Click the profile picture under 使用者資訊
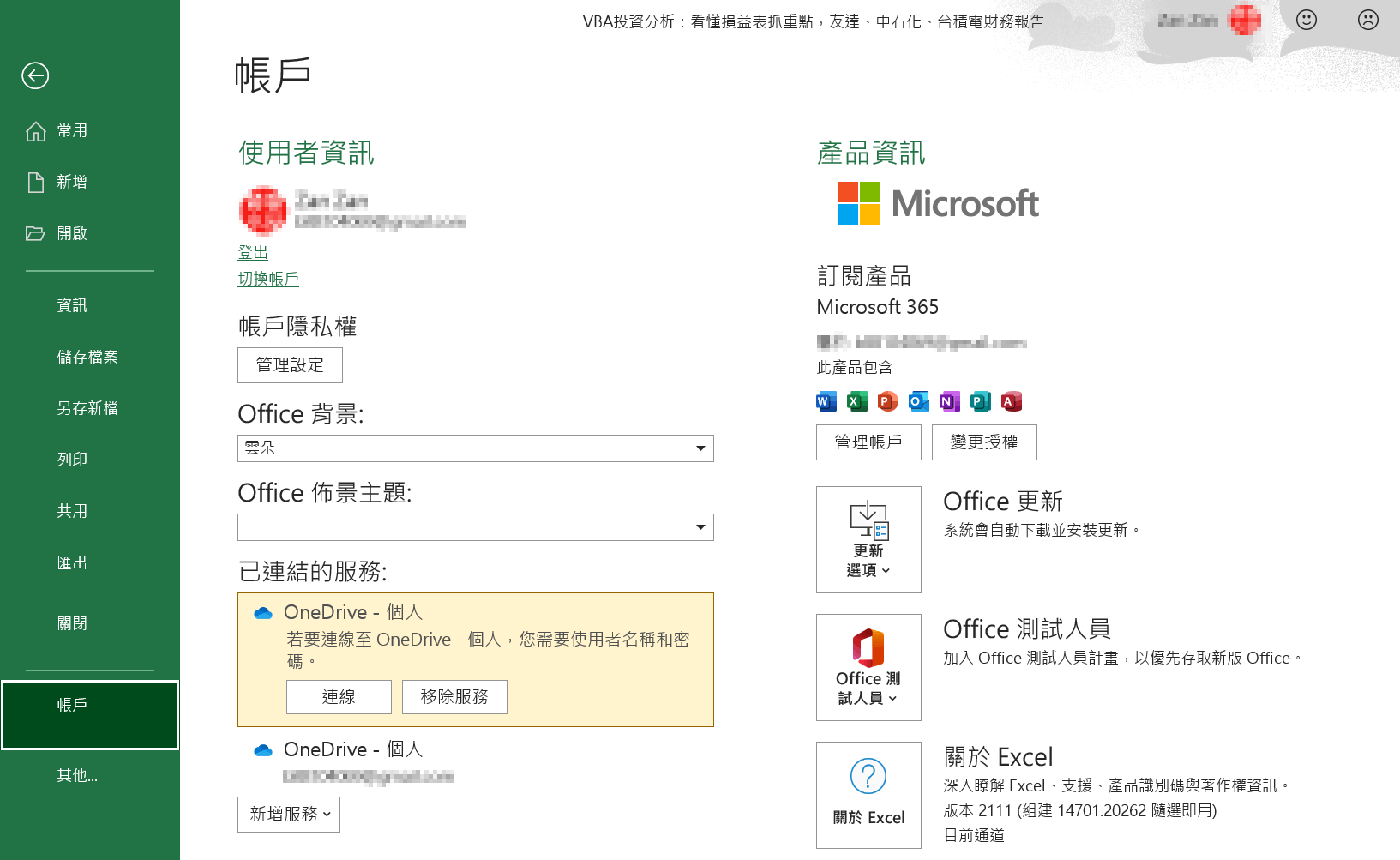 click(x=263, y=210)
